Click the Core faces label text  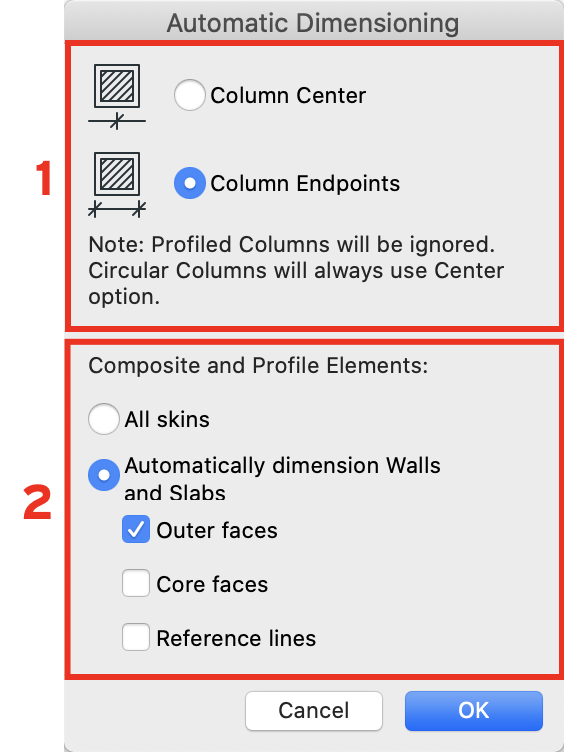[x=212, y=584]
